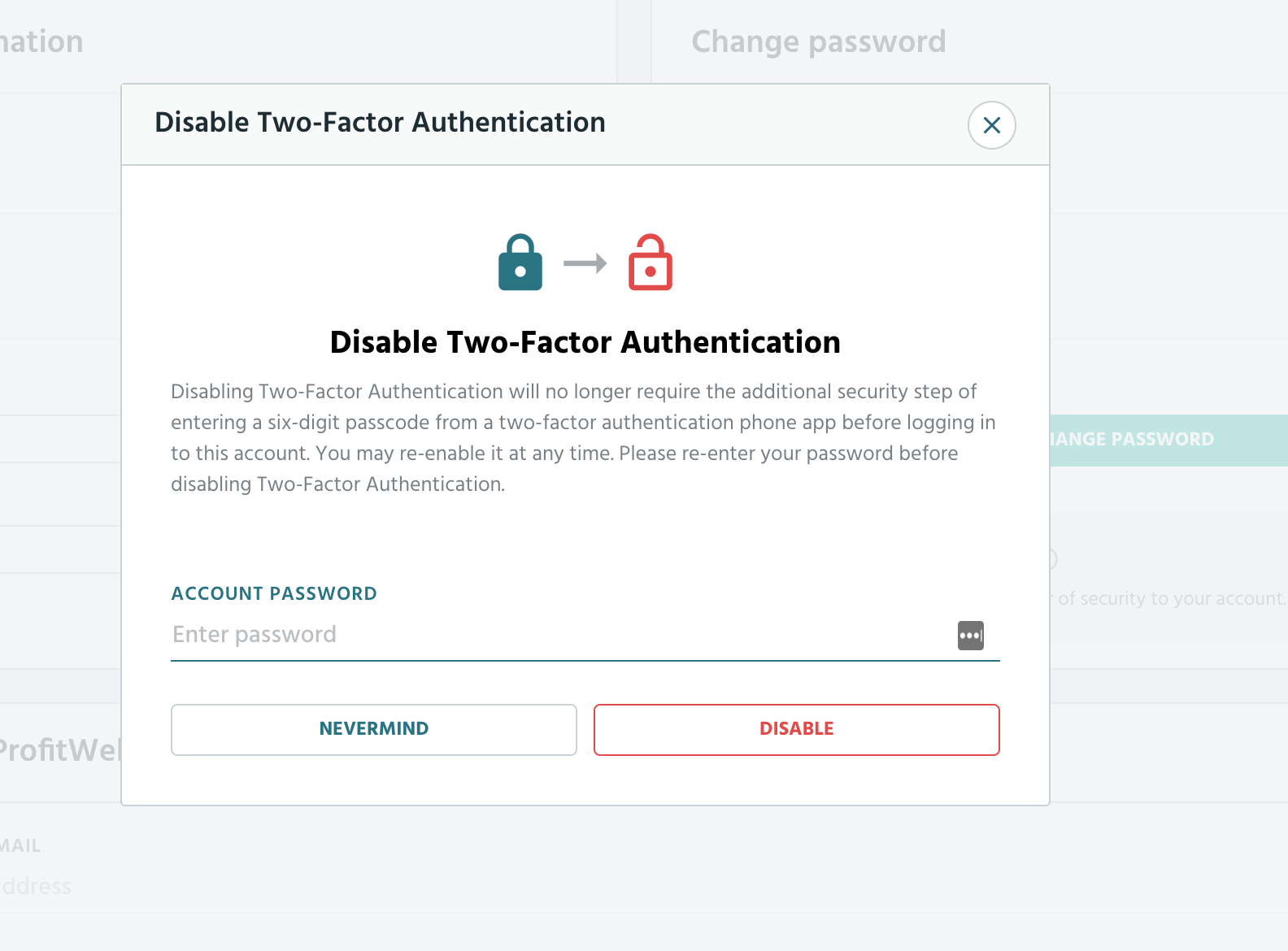Open the password manager icon in field
Viewport: 1288px width, 951px height.
pyautogui.click(x=971, y=635)
